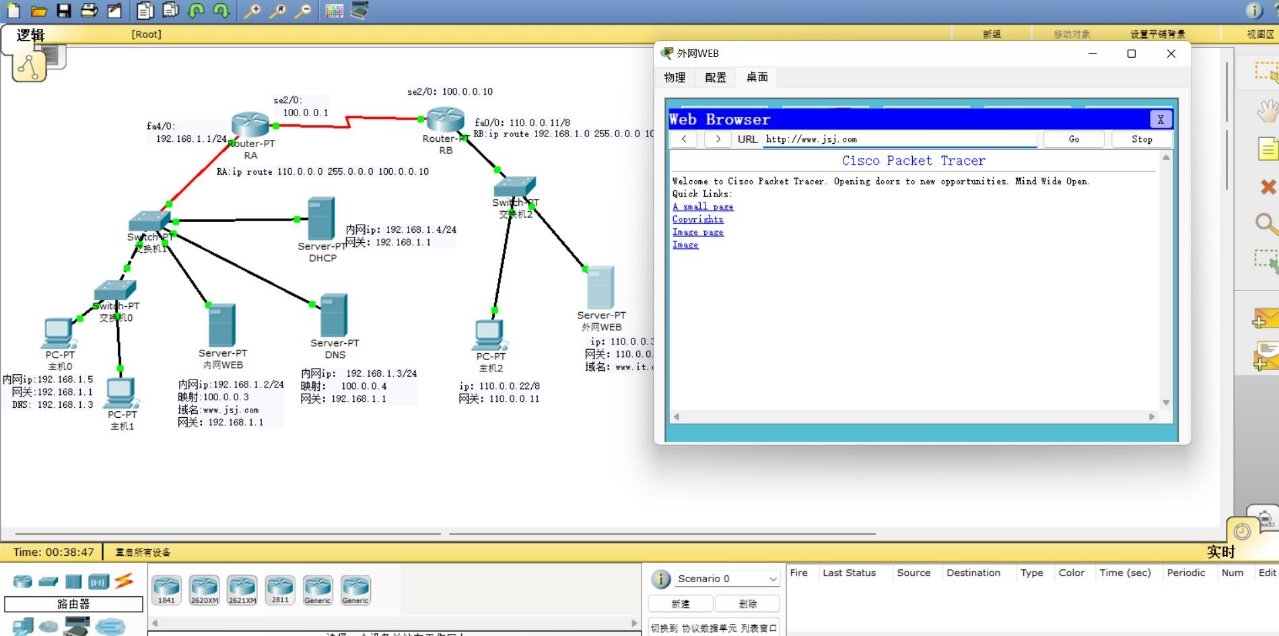
Task: Pick the 2811 router from device list
Action: point(280,588)
